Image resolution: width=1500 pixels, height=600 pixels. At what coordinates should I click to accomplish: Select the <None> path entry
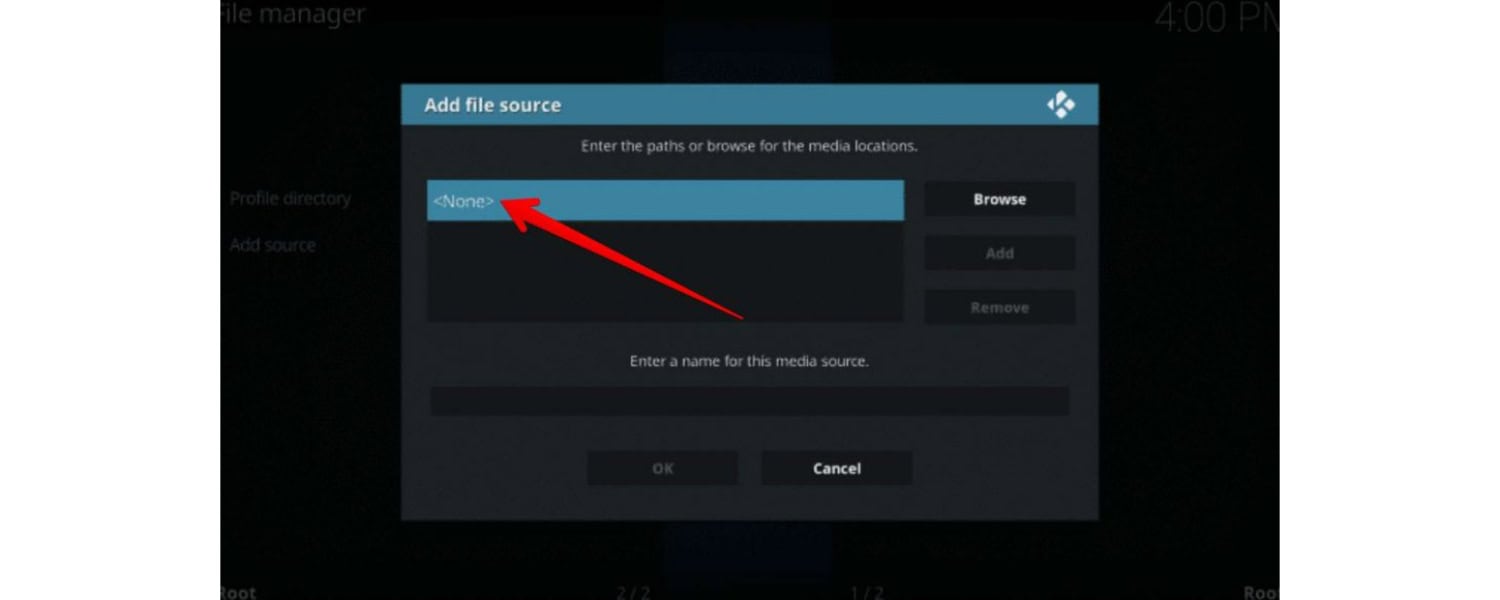[x=665, y=201]
